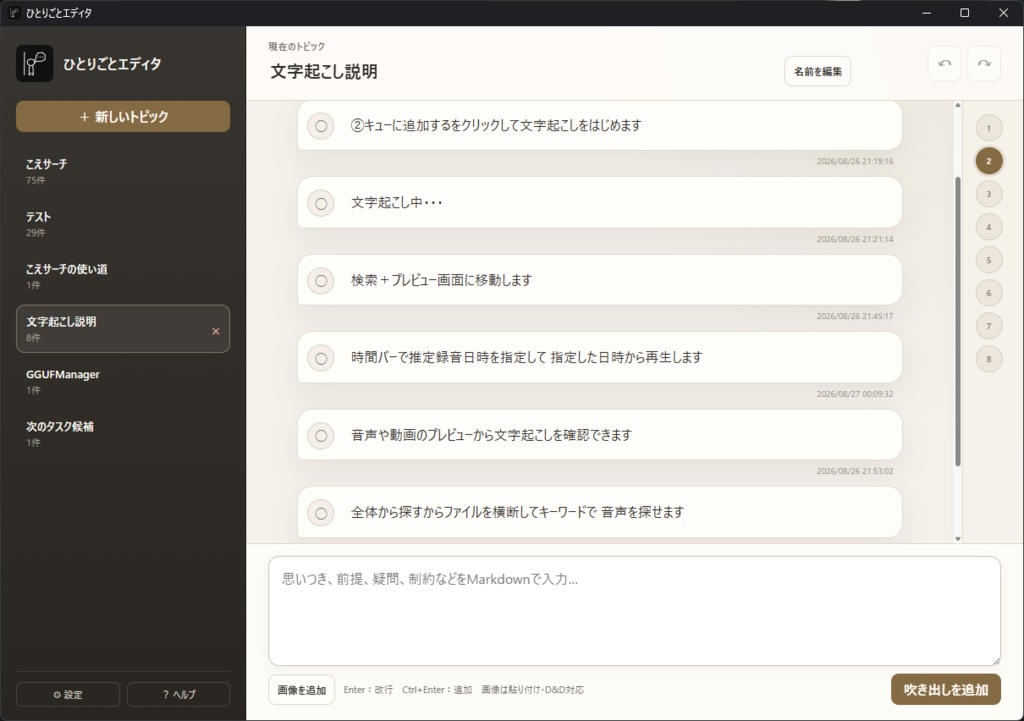
Task: Click the 画像を追加 button
Action: tap(302, 690)
